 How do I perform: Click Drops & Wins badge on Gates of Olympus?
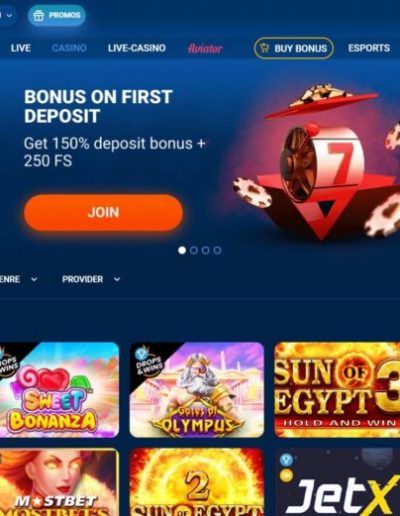(x=147, y=361)
